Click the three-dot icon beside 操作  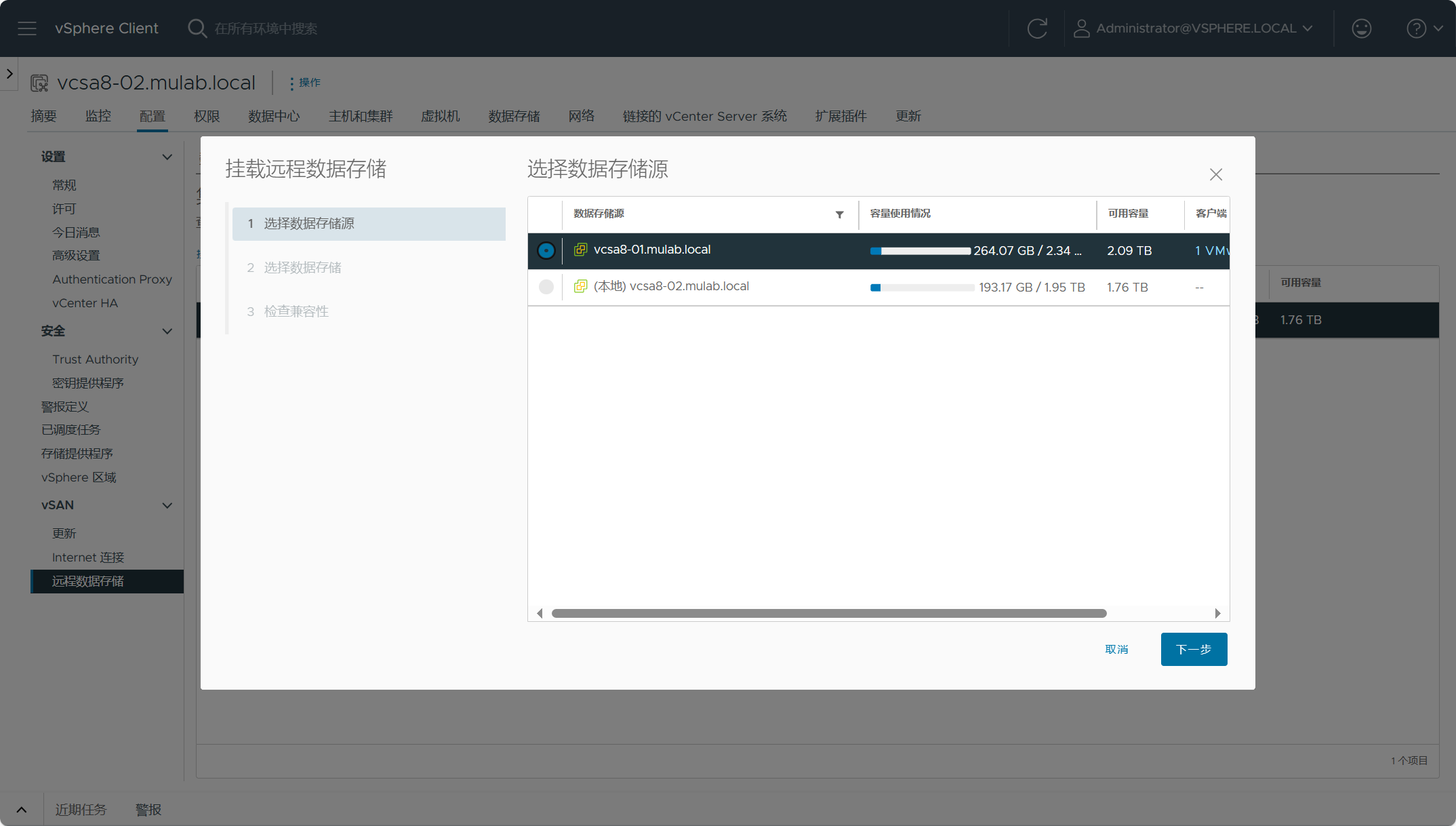coord(291,83)
